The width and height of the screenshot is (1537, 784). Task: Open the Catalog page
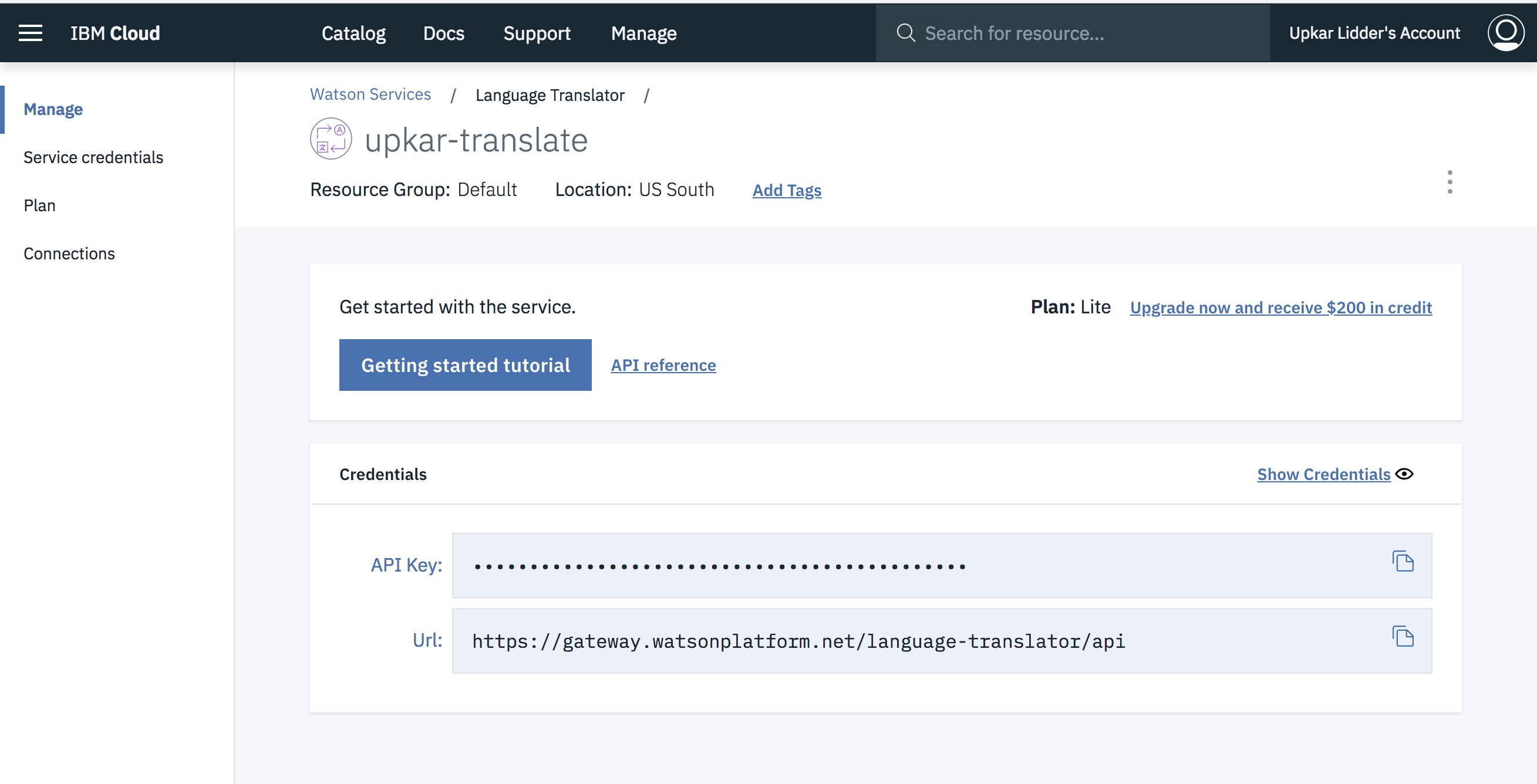click(x=353, y=33)
